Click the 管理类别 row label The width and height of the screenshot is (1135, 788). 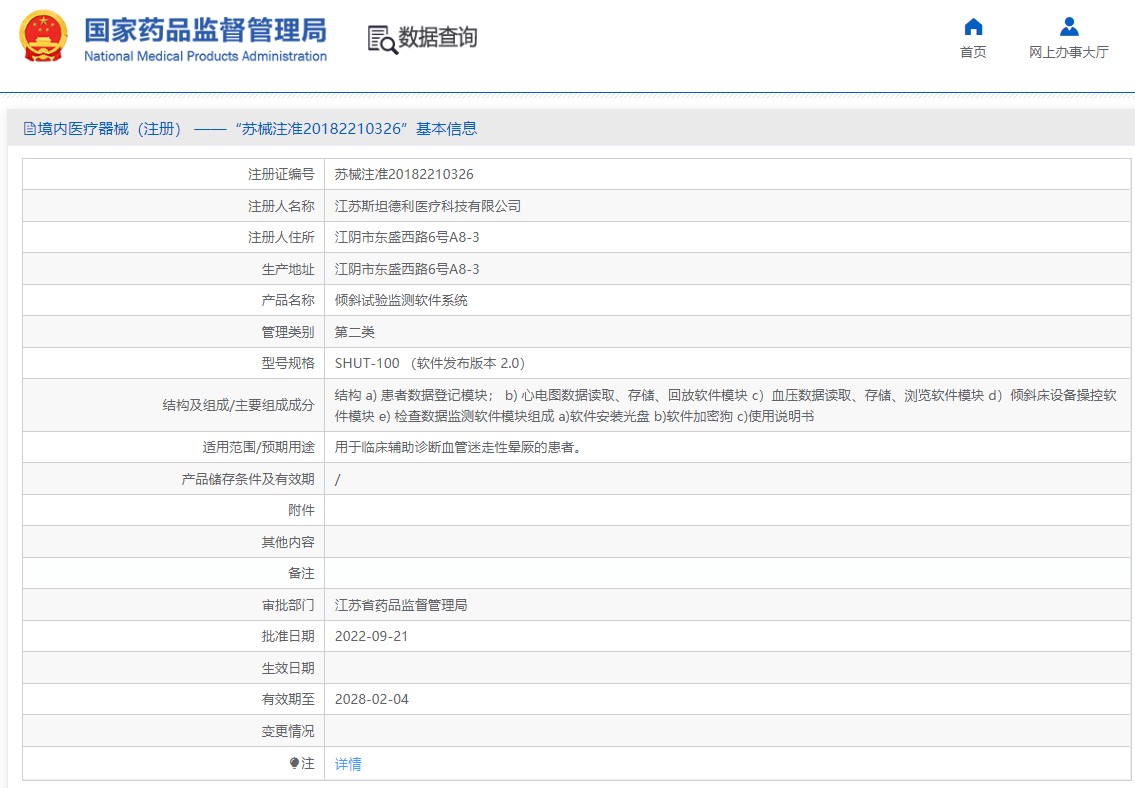tap(288, 332)
